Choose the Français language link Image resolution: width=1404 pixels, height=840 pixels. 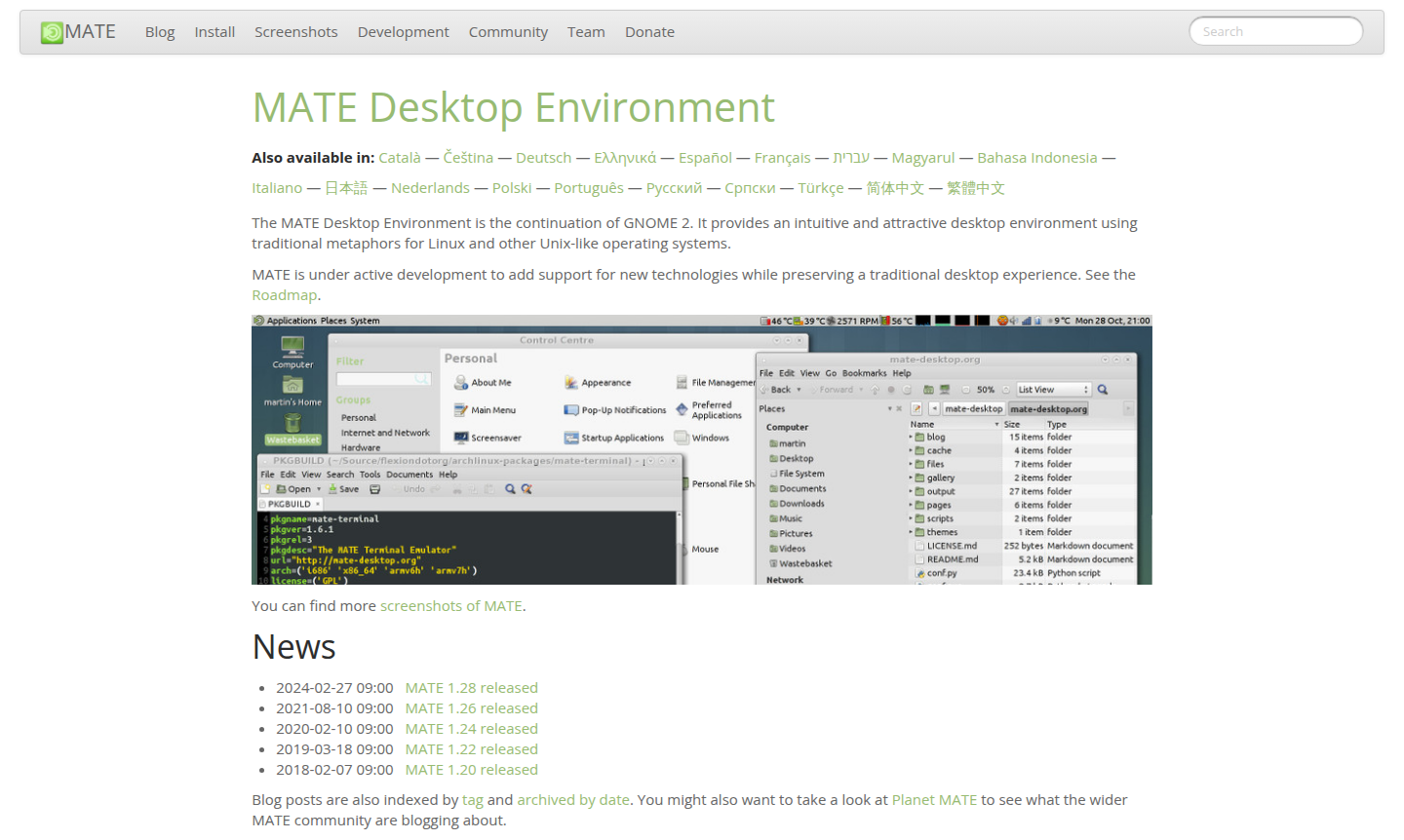click(x=782, y=158)
